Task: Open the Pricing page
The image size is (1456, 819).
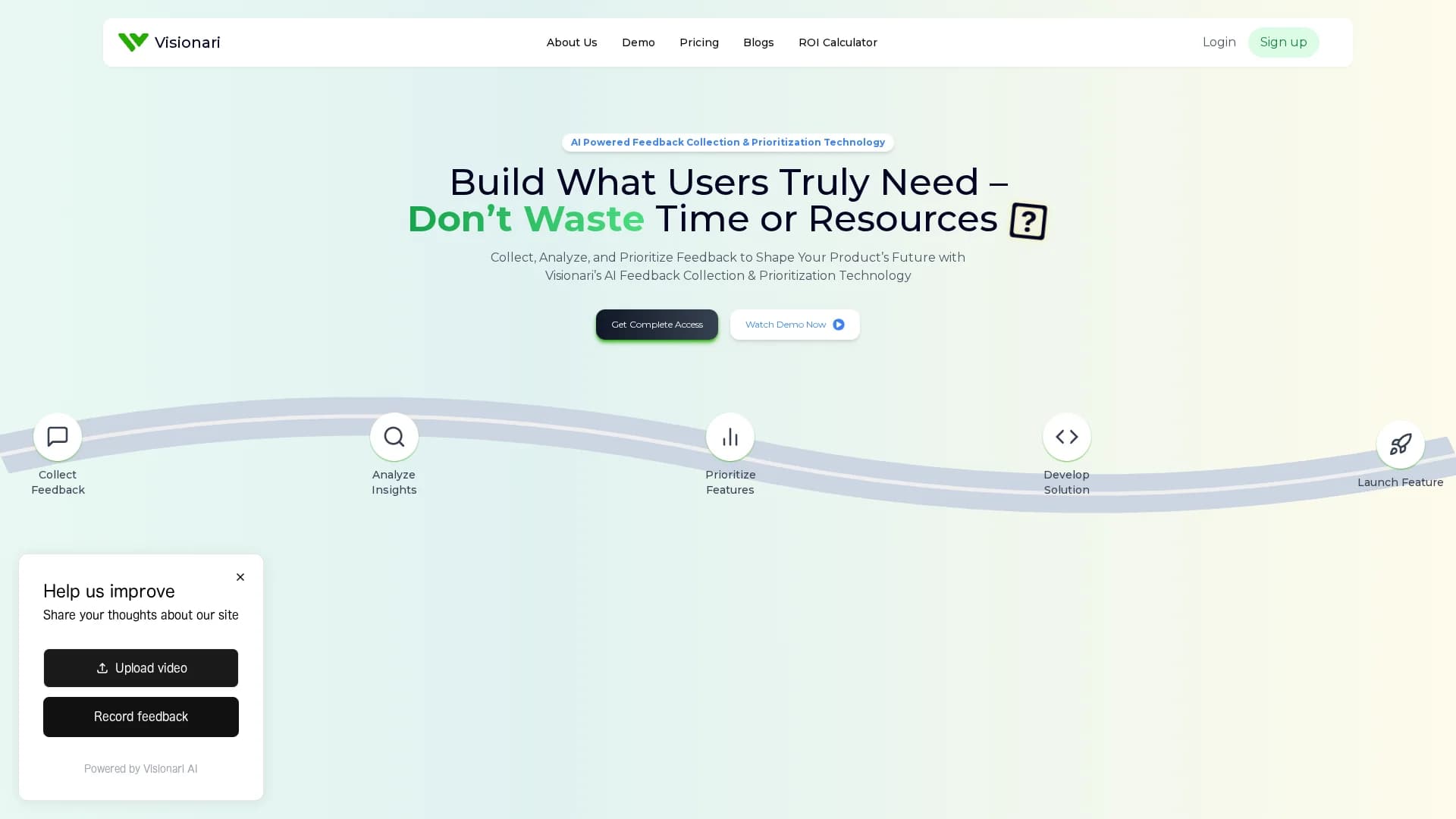Action: click(x=699, y=42)
